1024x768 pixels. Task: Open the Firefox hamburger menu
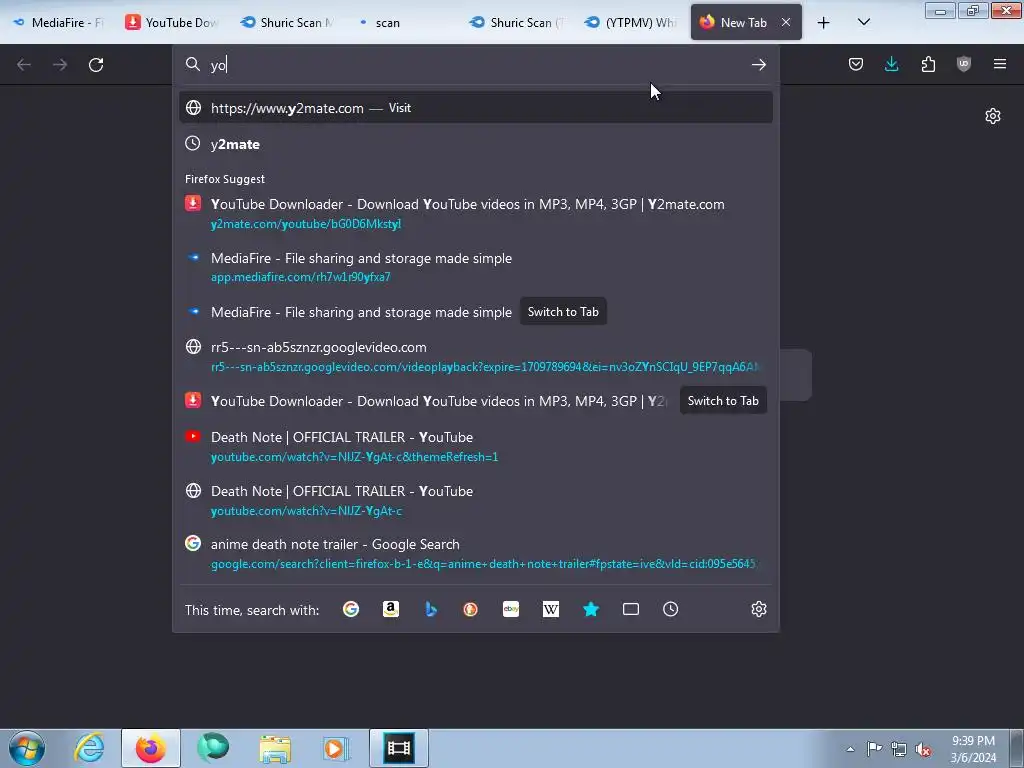tap(999, 64)
